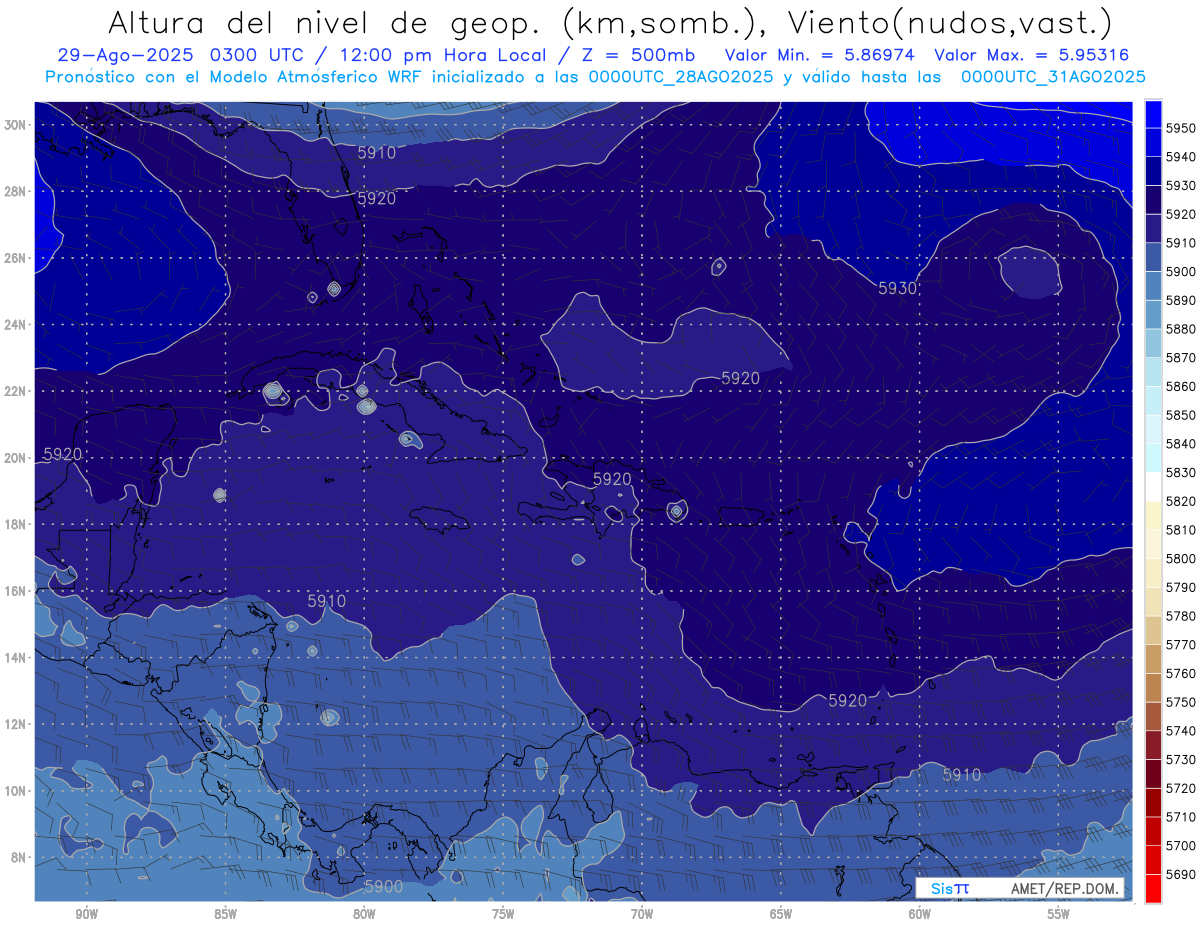Click the 75W longitude axis label
This screenshot has height=927, width=1200.
tap(503, 914)
